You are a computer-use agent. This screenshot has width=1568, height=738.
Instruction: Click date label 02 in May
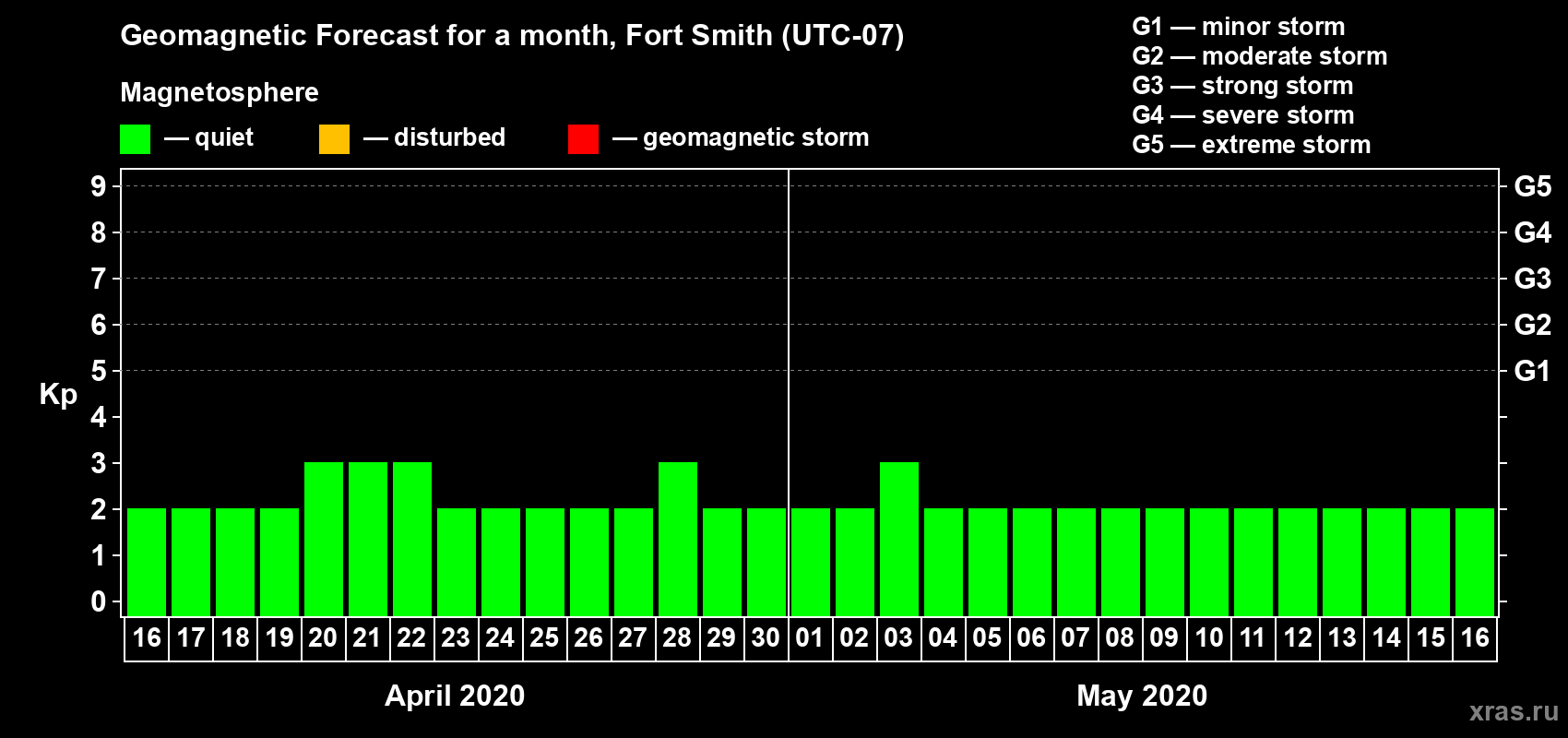854,637
